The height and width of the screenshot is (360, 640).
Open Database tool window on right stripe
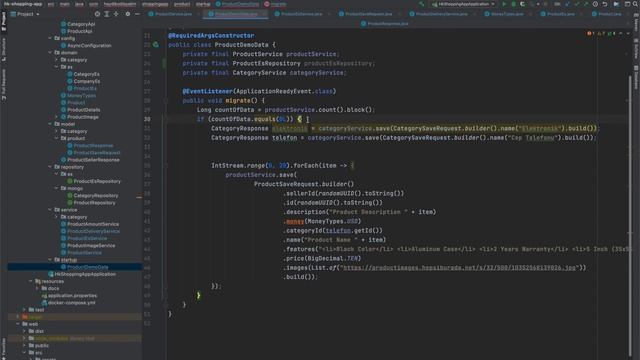tap(636, 77)
